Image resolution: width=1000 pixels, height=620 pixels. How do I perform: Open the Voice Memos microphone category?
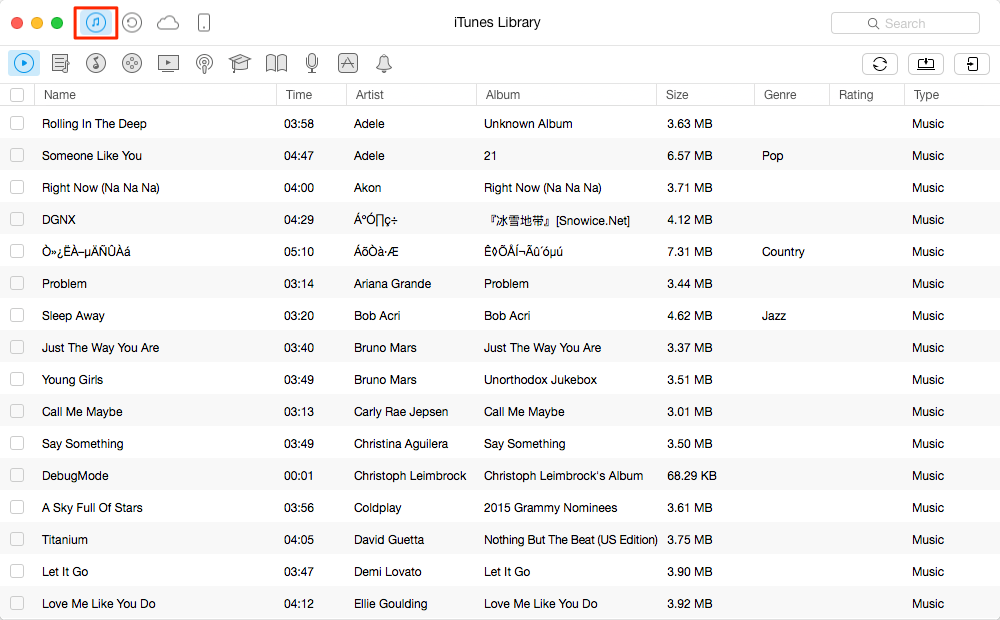click(312, 64)
